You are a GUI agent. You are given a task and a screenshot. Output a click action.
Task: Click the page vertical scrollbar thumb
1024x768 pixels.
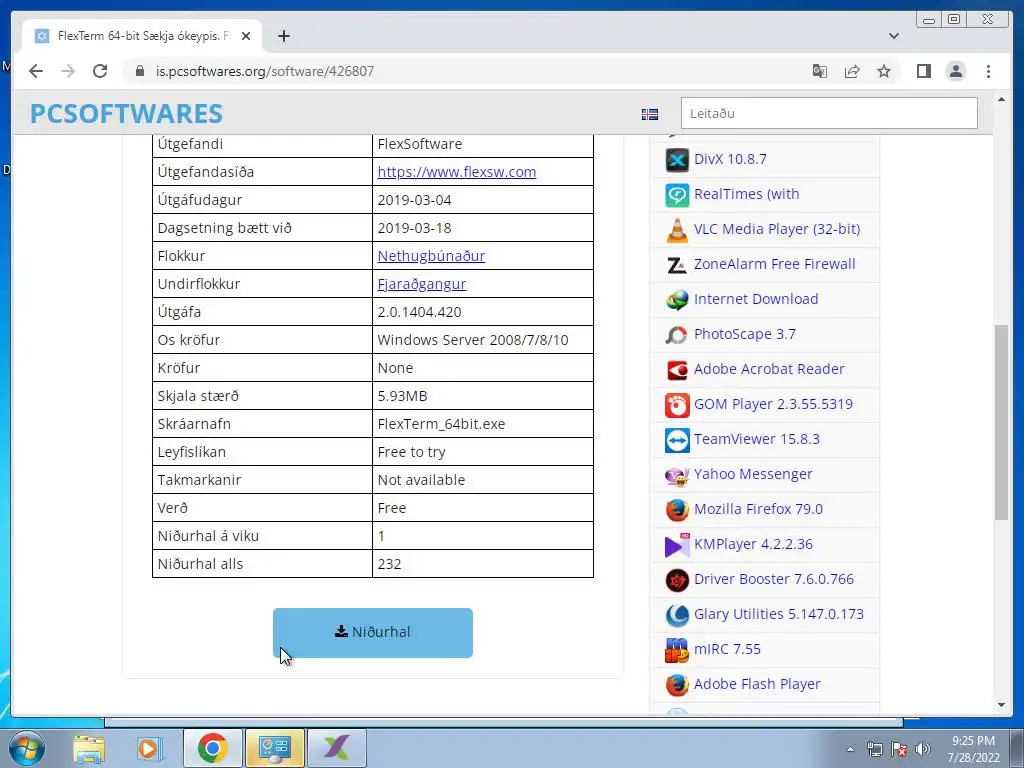pos(1001,422)
